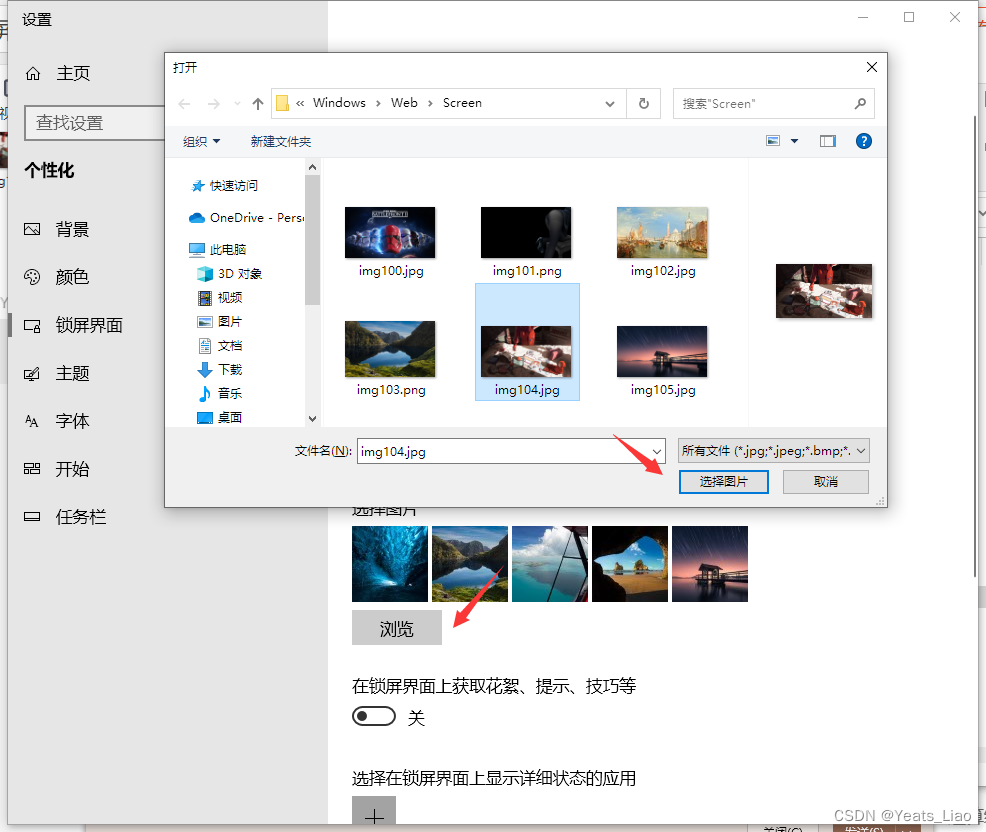Select OneDrive - Personal in navigation pane

(x=246, y=218)
